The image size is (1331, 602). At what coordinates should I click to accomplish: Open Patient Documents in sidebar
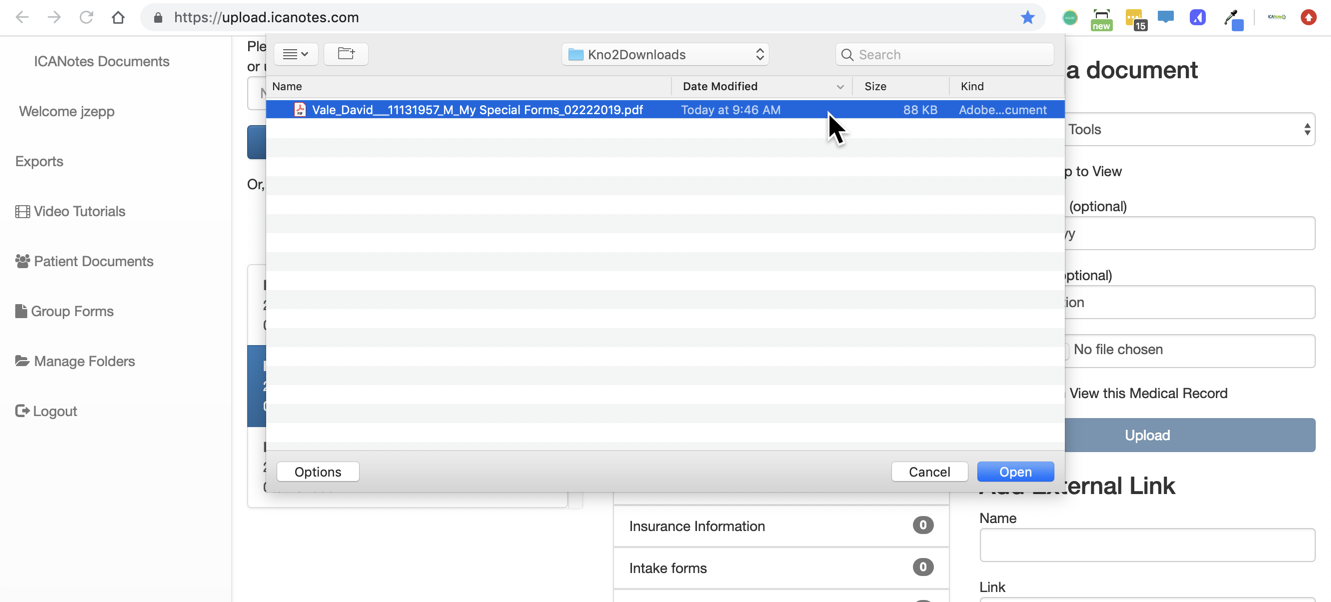(x=93, y=261)
